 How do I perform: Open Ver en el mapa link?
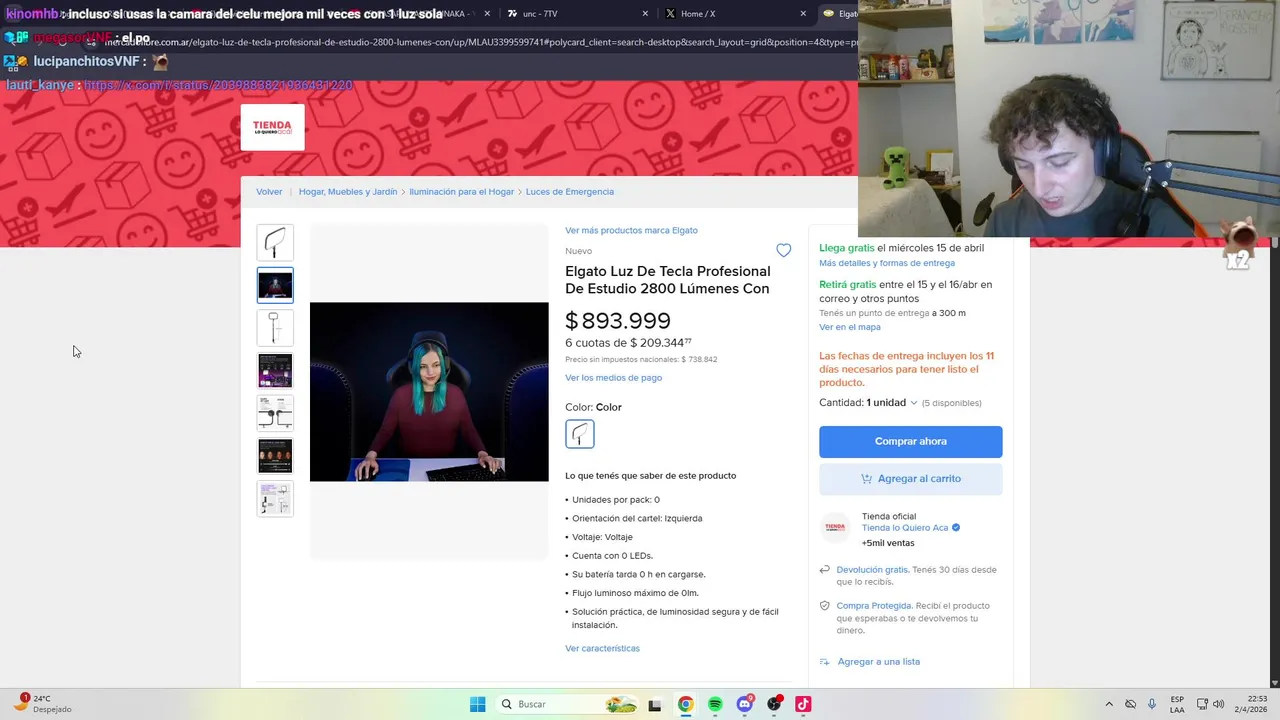850,327
